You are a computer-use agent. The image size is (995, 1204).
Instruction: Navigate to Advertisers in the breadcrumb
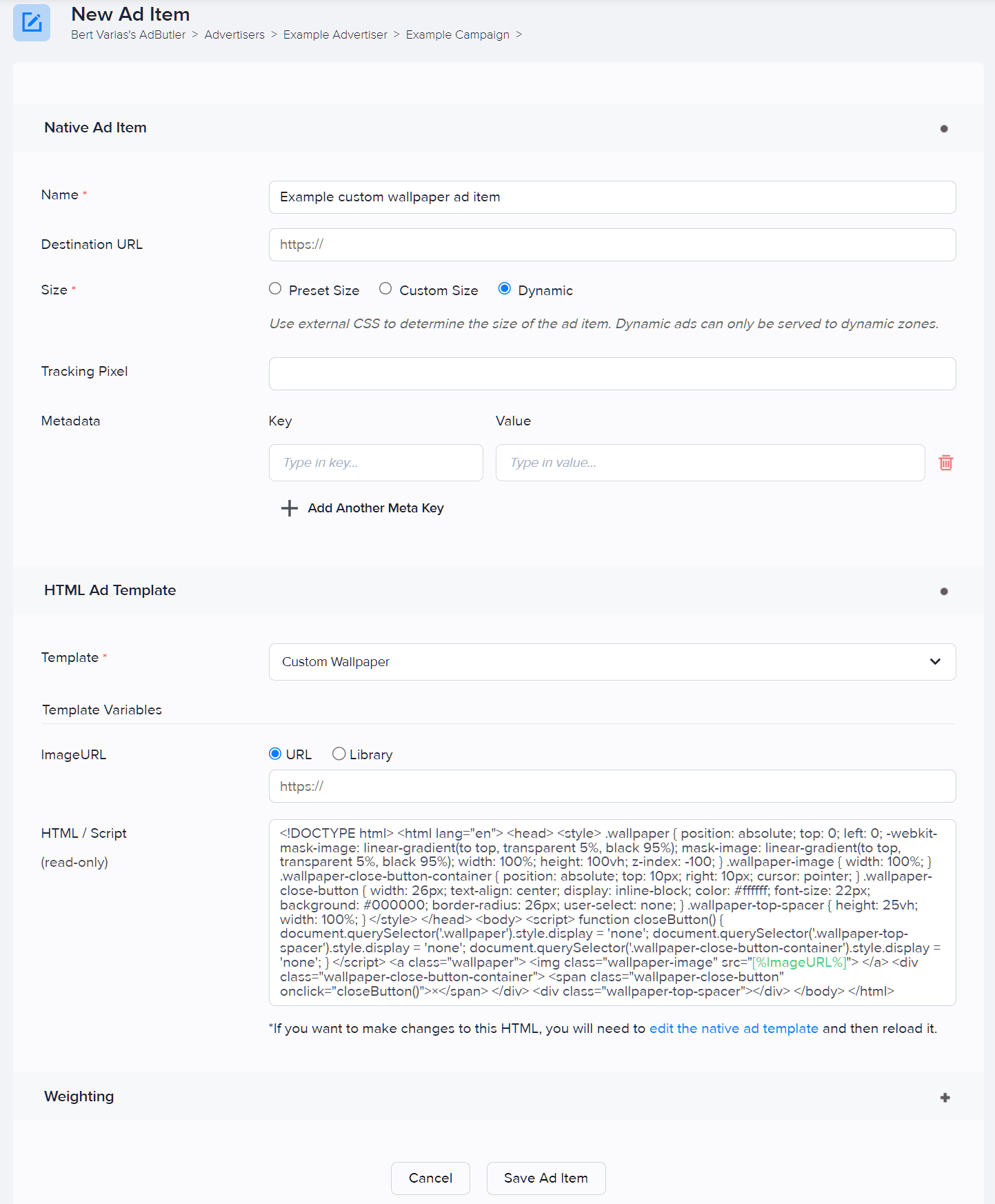click(234, 34)
